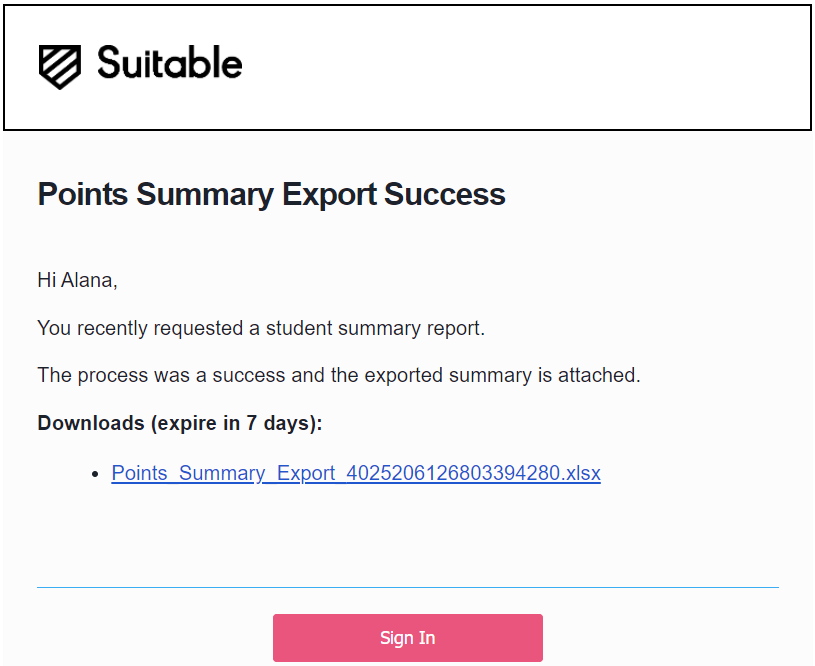Click the name "Alana" in the greeting
815x666 pixels.
(x=87, y=280)
